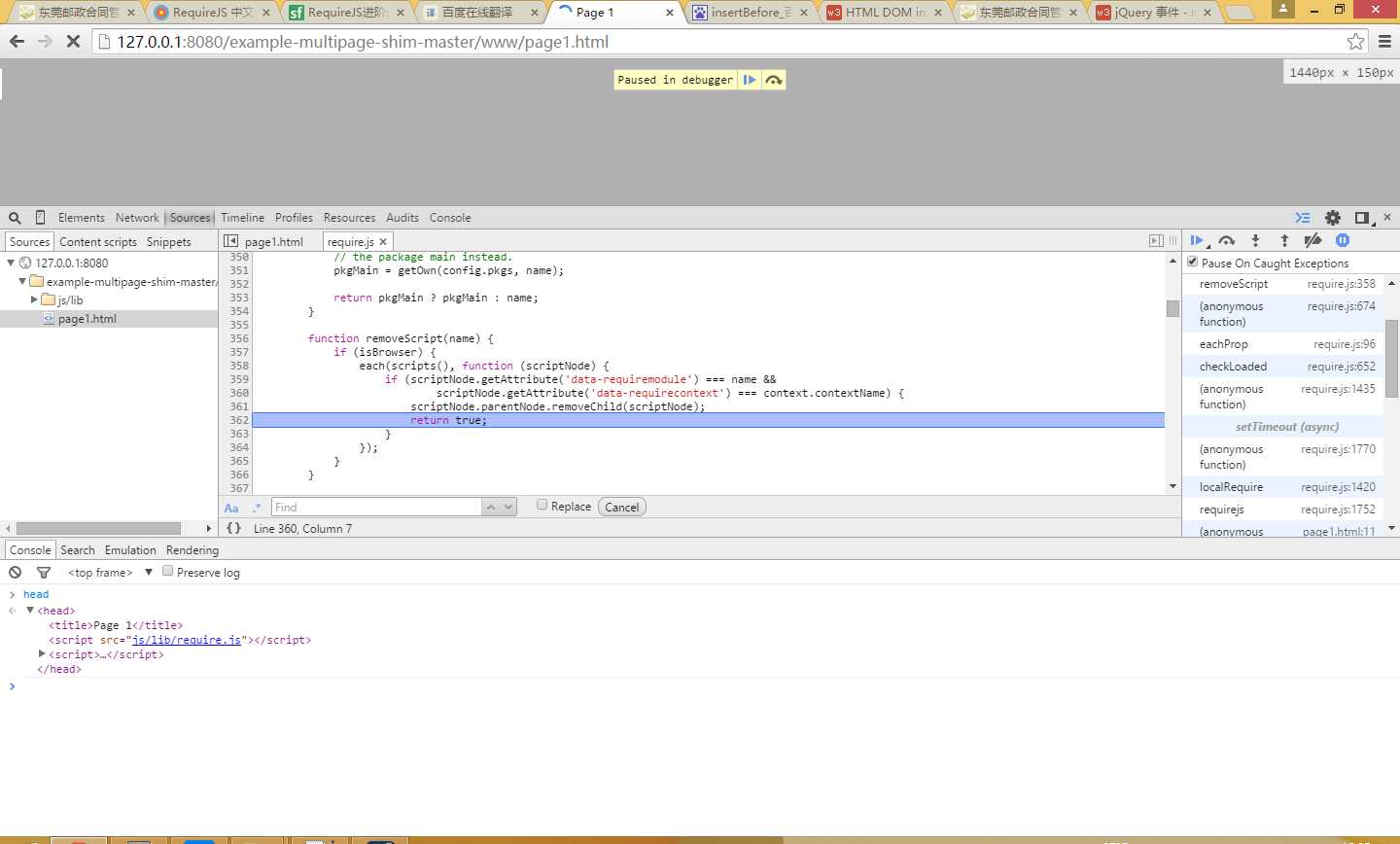This screenshot has height=844, width=1400.
Task: Go to next find match
Action: tap(510, 508)
